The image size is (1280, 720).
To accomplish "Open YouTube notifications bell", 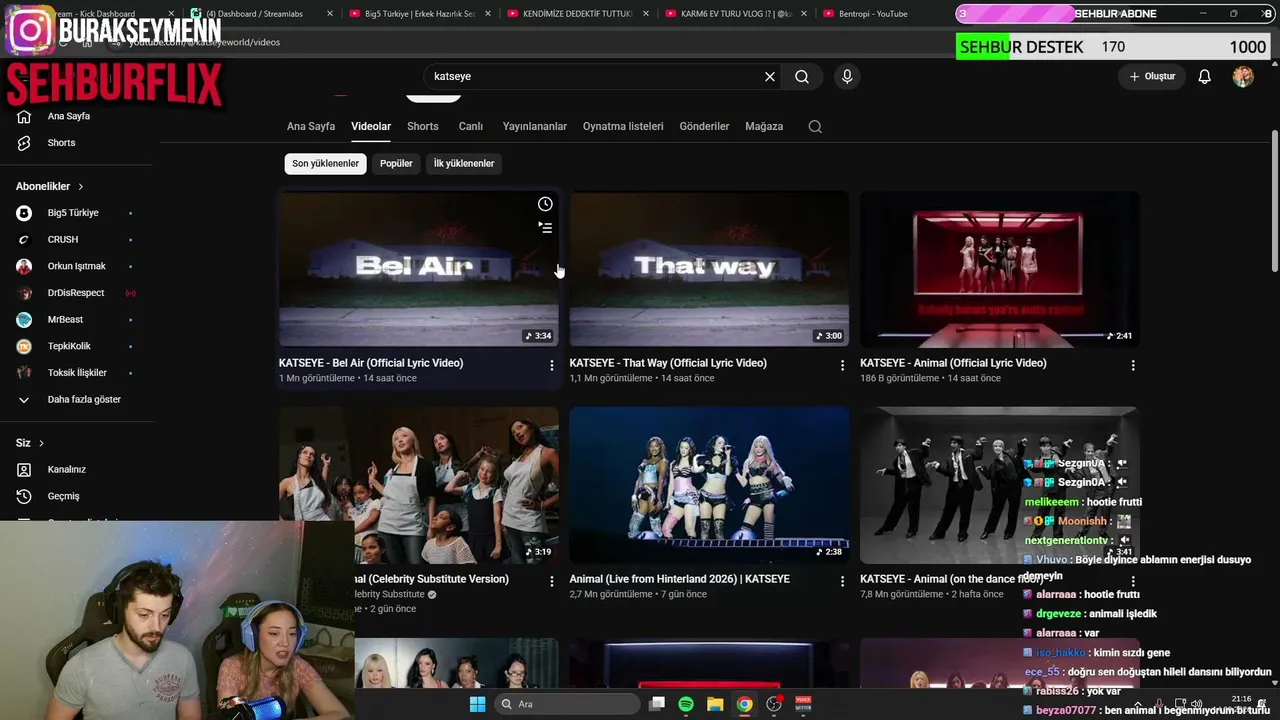I will tap(1205, 77).
